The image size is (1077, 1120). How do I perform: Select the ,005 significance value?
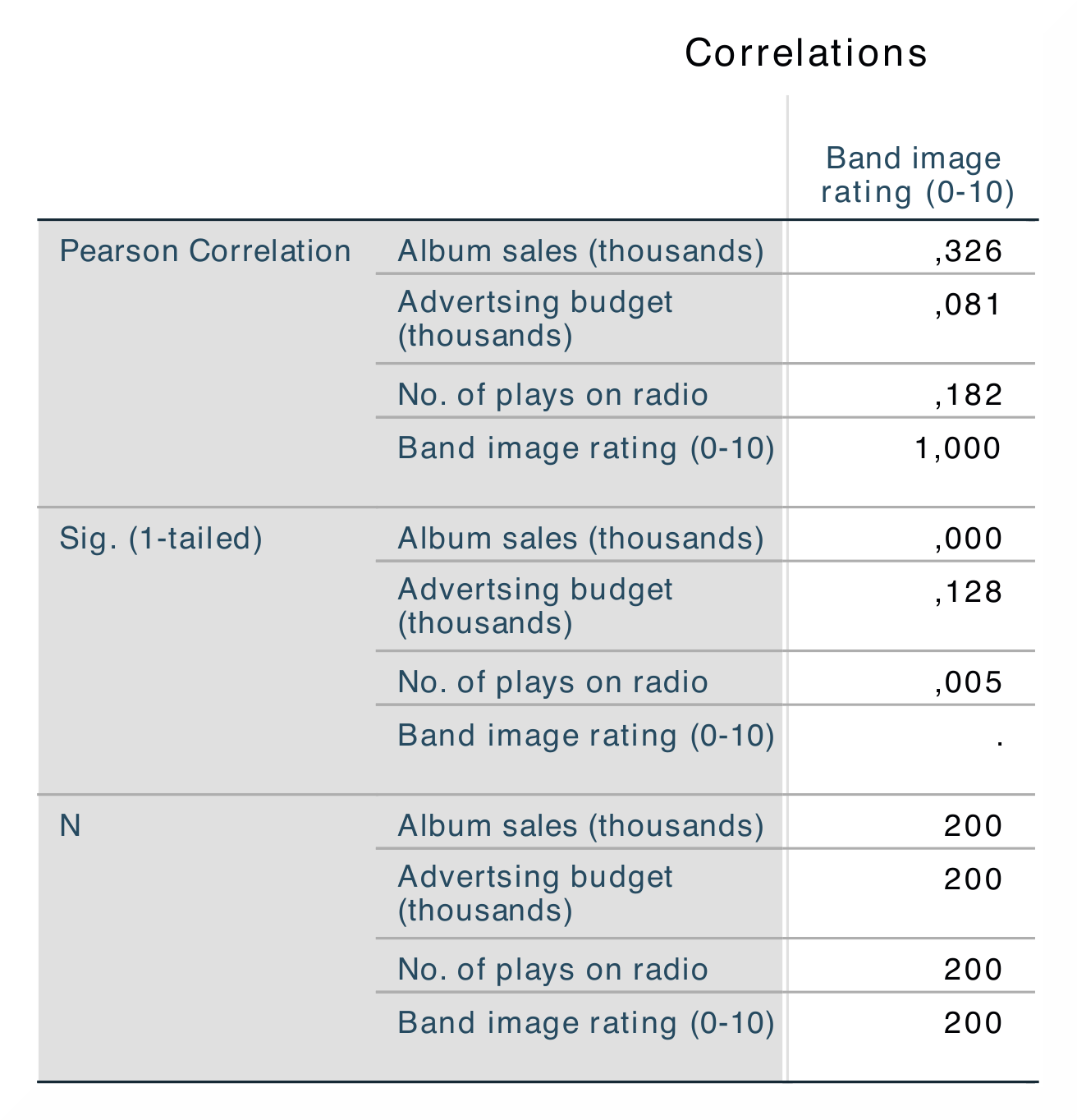tap(969, 682)
